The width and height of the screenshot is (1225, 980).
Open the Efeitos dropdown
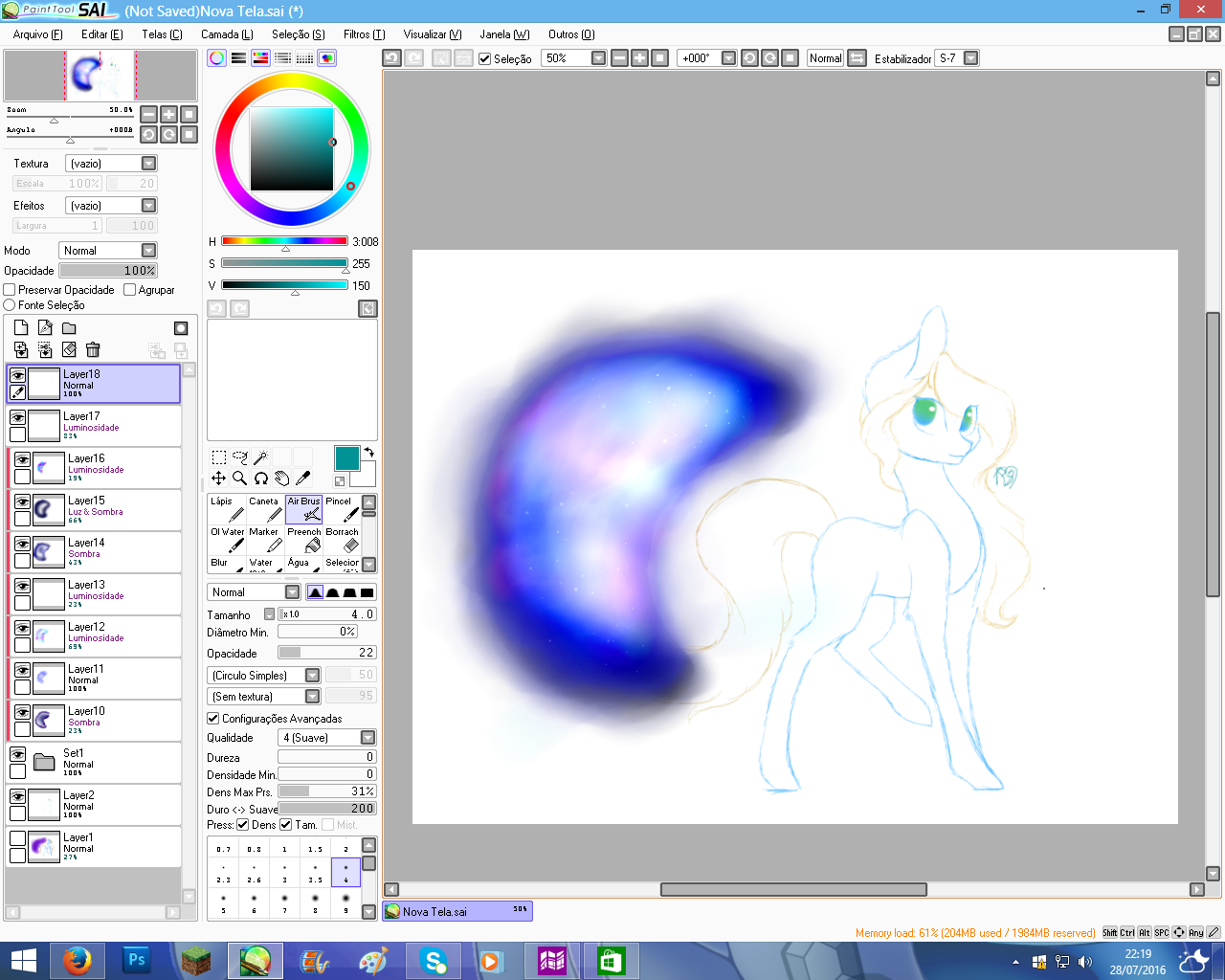point(111,206)
